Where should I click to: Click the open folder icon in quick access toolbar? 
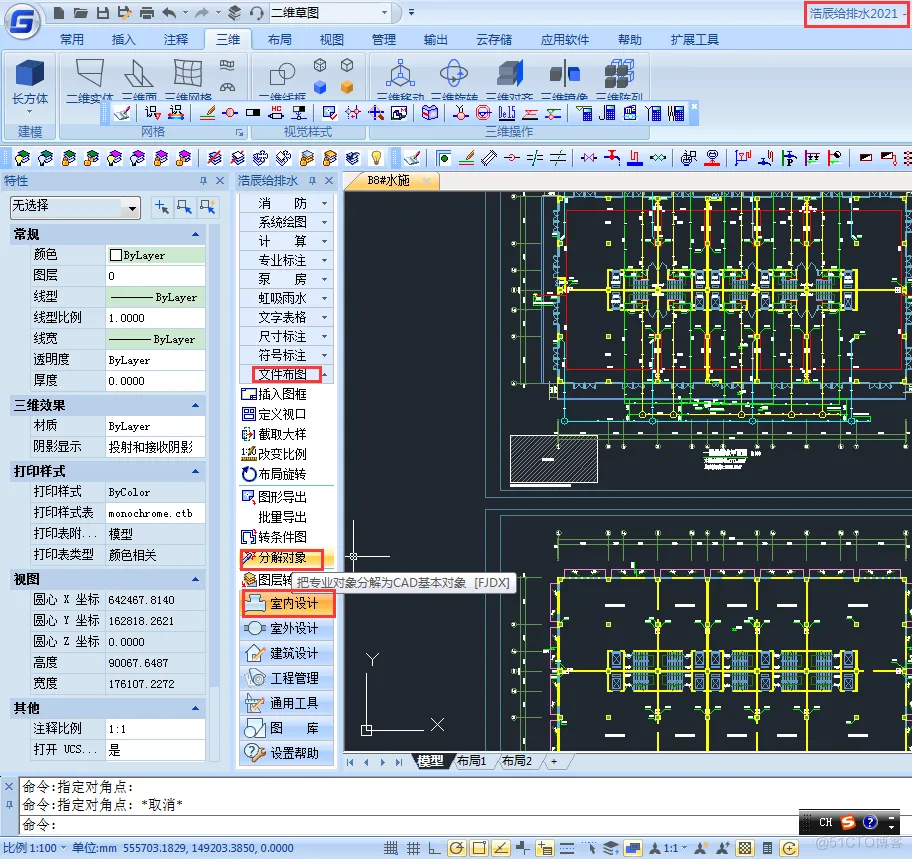(x=80, y=12)
